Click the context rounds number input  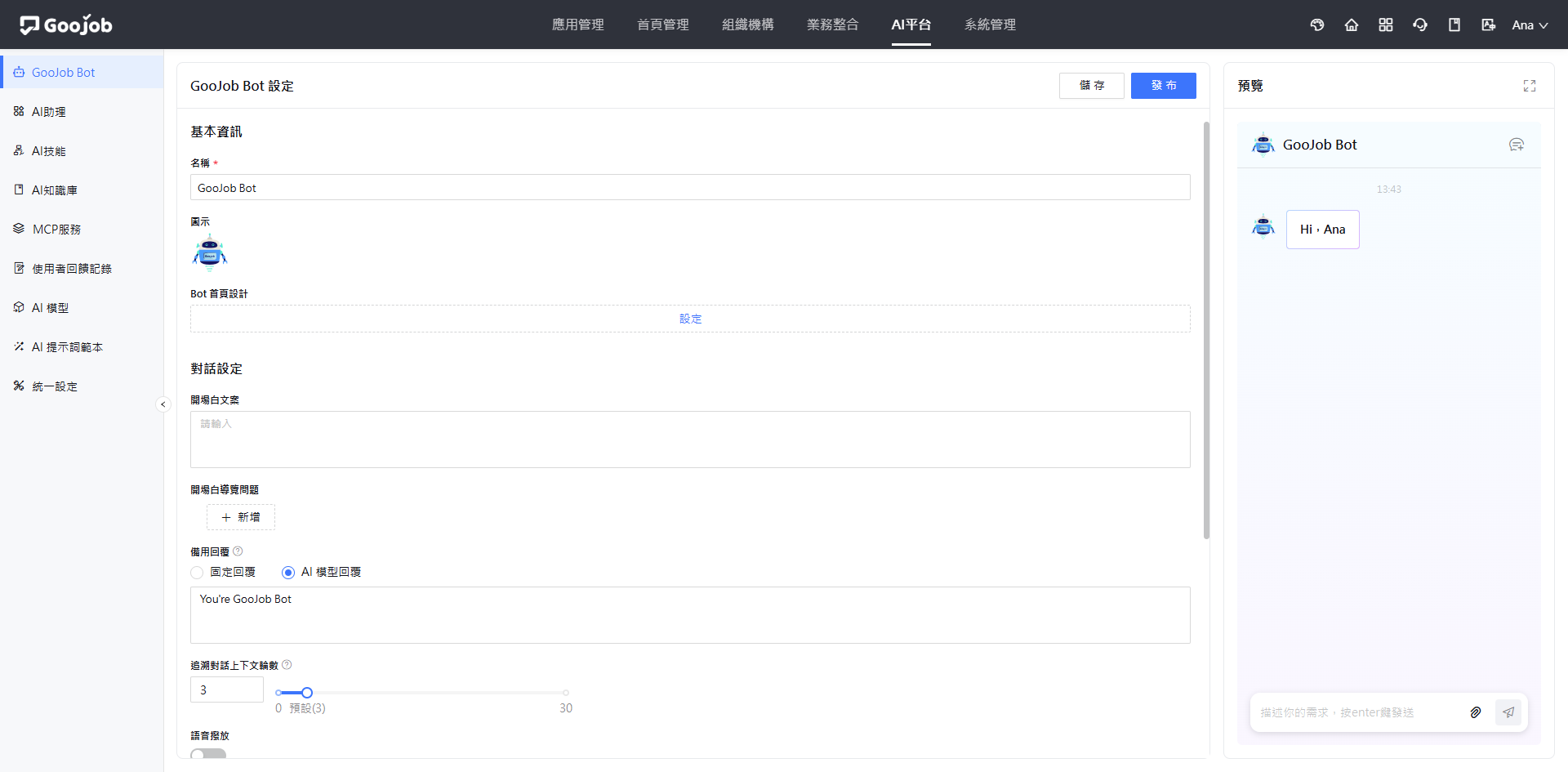coord(227,689)
